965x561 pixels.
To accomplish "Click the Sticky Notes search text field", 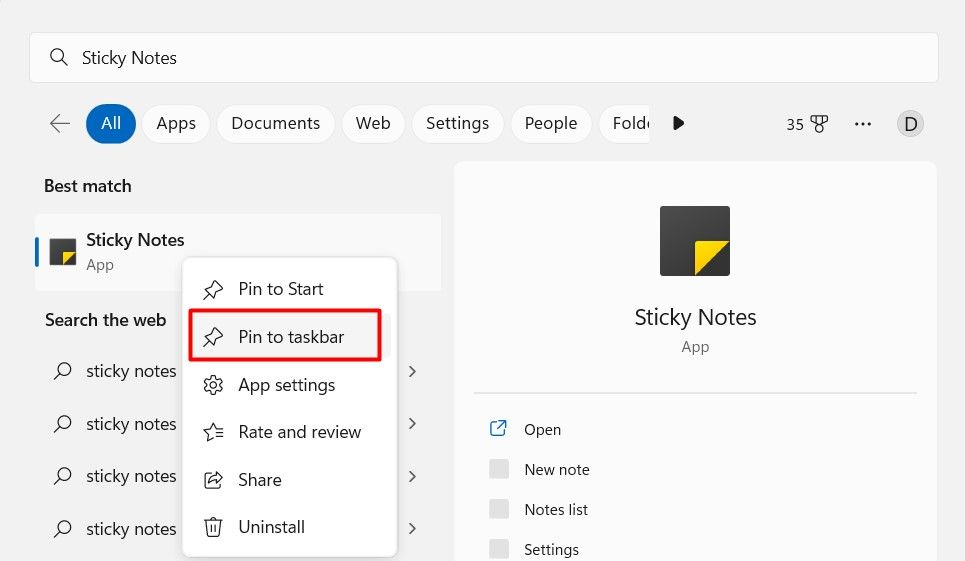I will click(x=484, y=57).
